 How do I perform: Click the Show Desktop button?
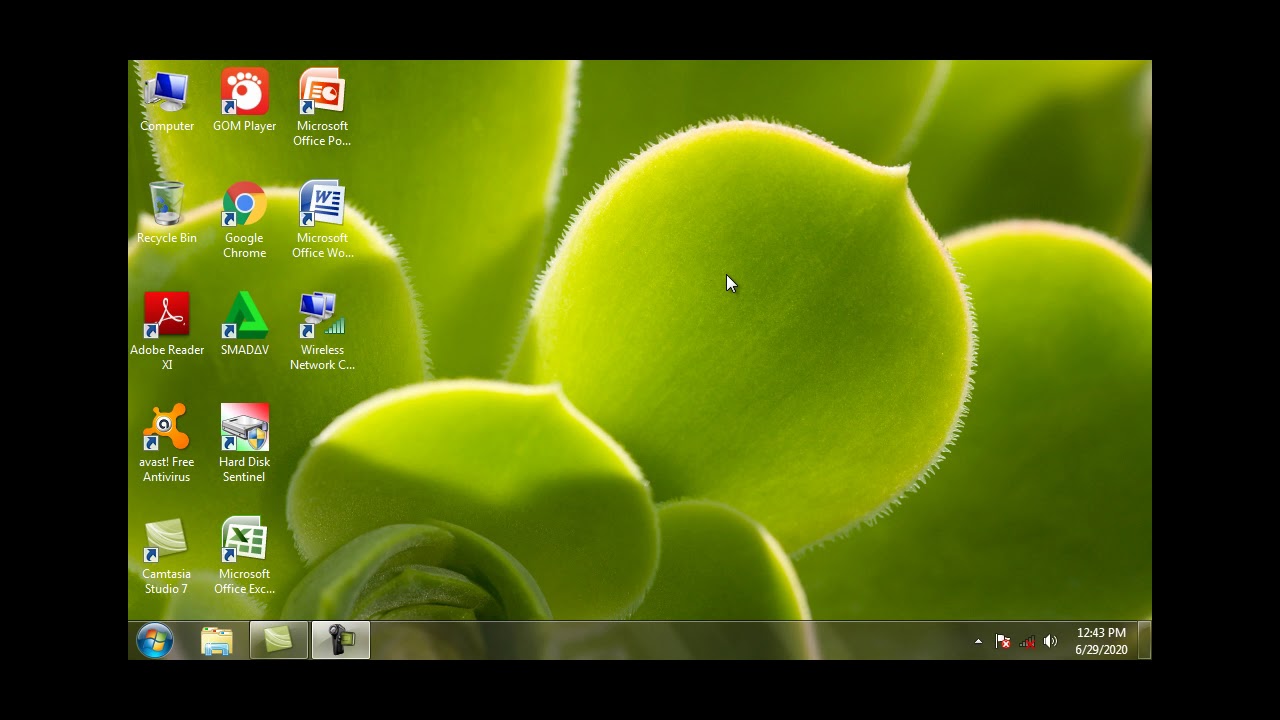pos(1145,641)
